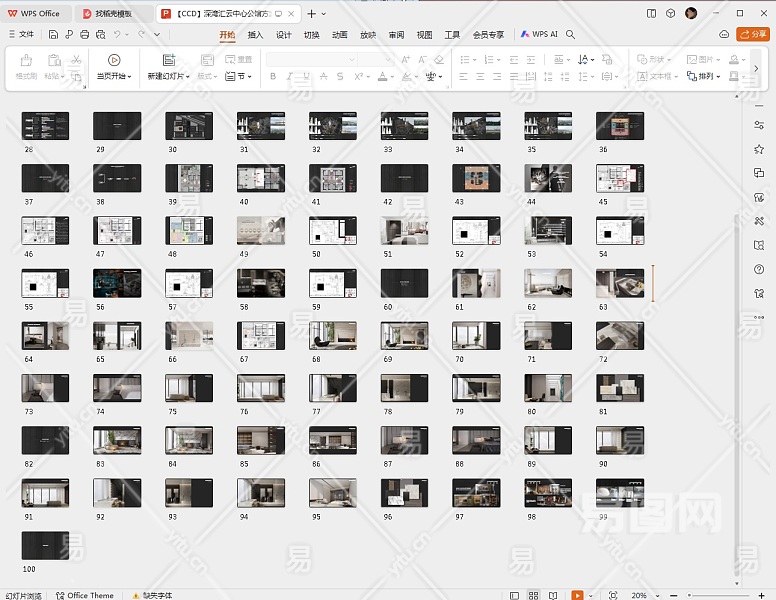
Task: Click the New Slide icon
Action: [169, 60]
